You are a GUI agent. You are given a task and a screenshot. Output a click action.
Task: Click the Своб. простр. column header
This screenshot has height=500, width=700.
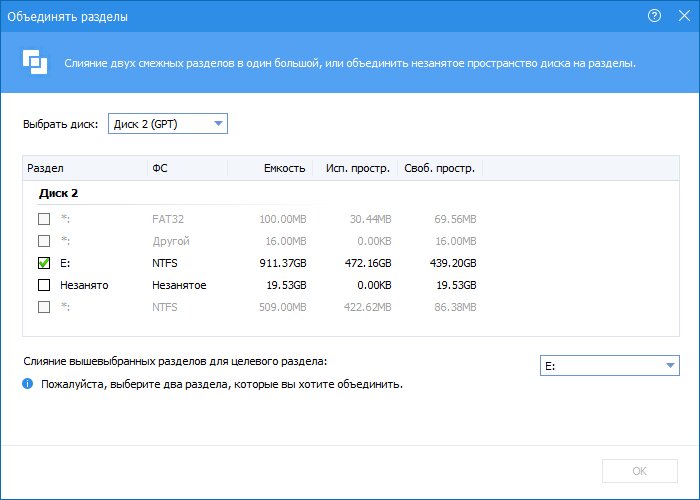(440, 168)
